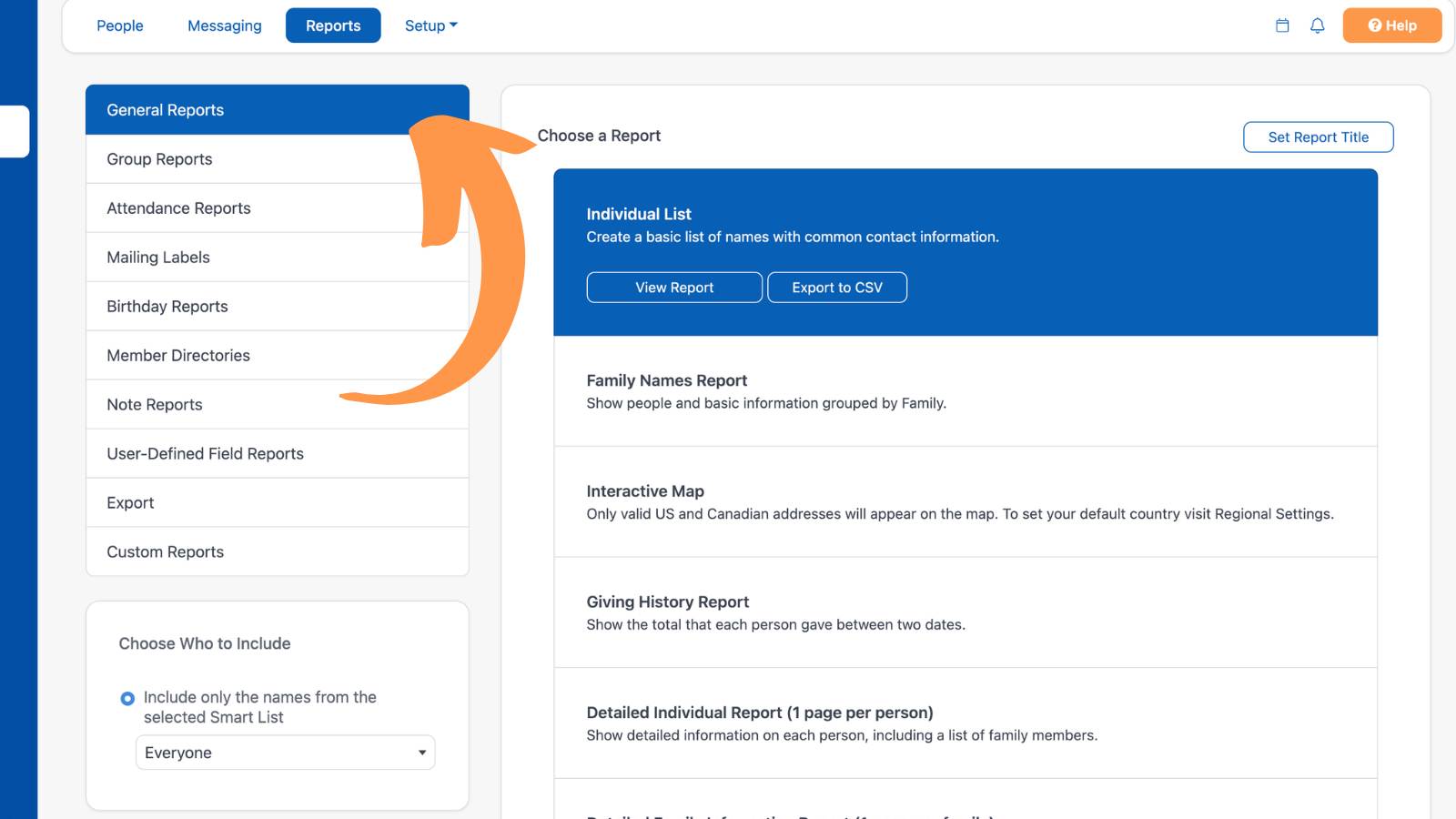Viewport: 1456px width, 819px height.
Task: Click the Set Report Title button
Action: click(x=1319, y=137)
